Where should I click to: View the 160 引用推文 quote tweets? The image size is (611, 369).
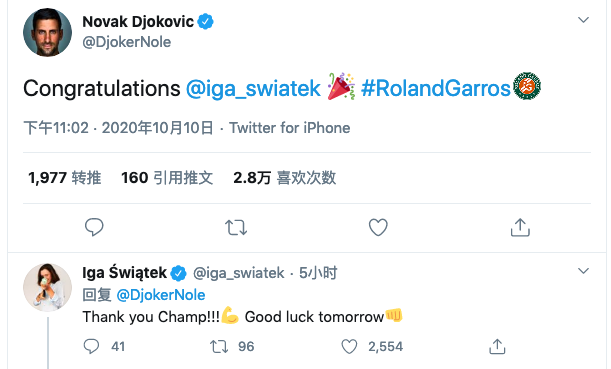click(167, 178)
